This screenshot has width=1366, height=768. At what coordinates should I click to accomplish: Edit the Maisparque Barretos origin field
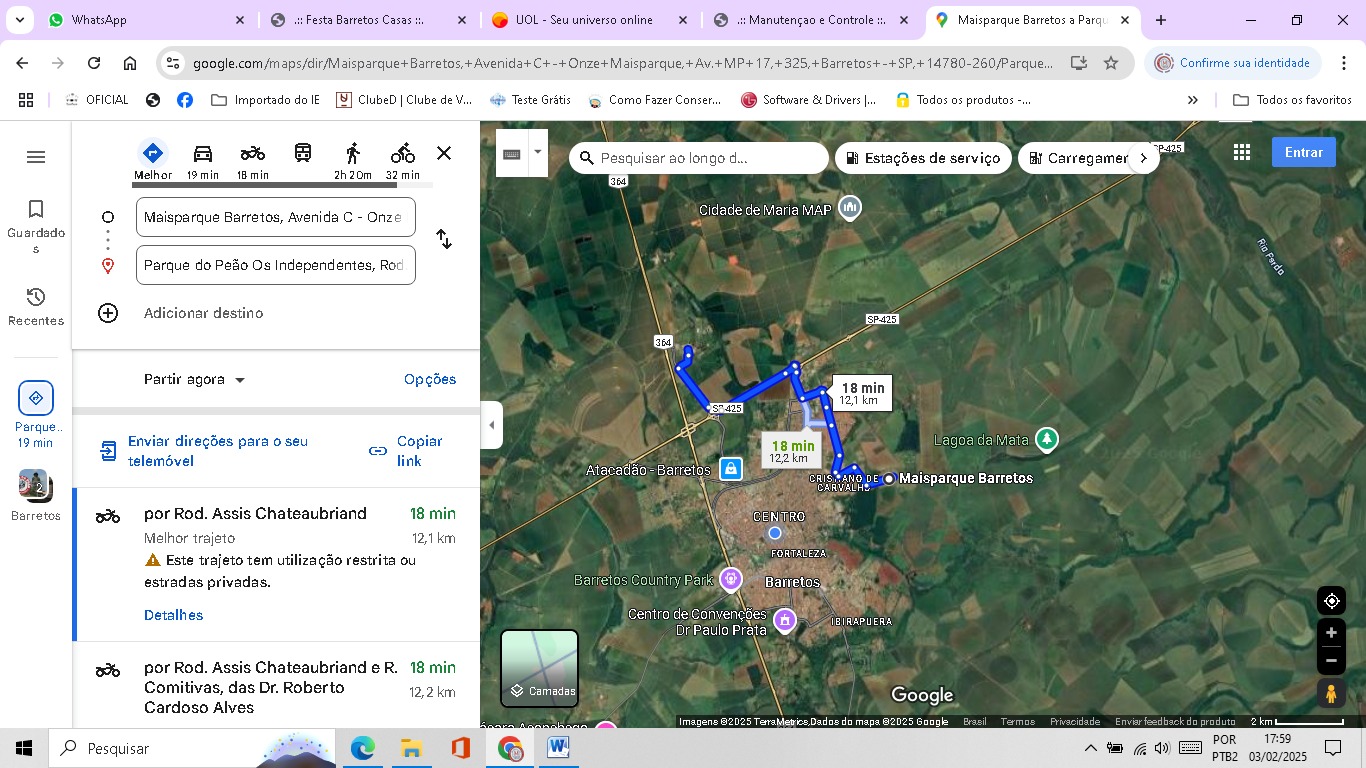pyautogui.click(x=276, y=217)
